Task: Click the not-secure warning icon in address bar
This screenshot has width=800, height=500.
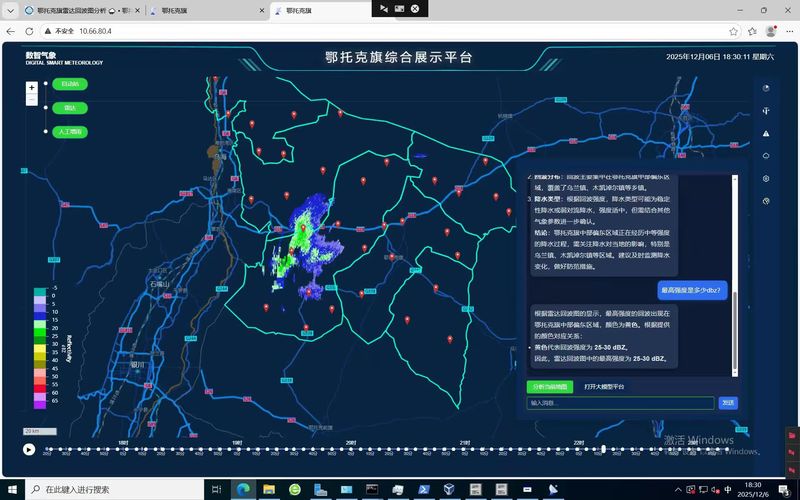Action: (48, 31)
